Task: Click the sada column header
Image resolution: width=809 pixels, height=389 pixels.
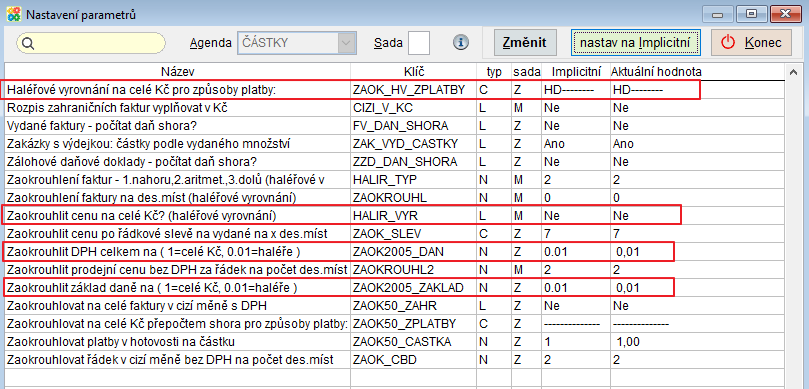Action: (x=527, y=71)
